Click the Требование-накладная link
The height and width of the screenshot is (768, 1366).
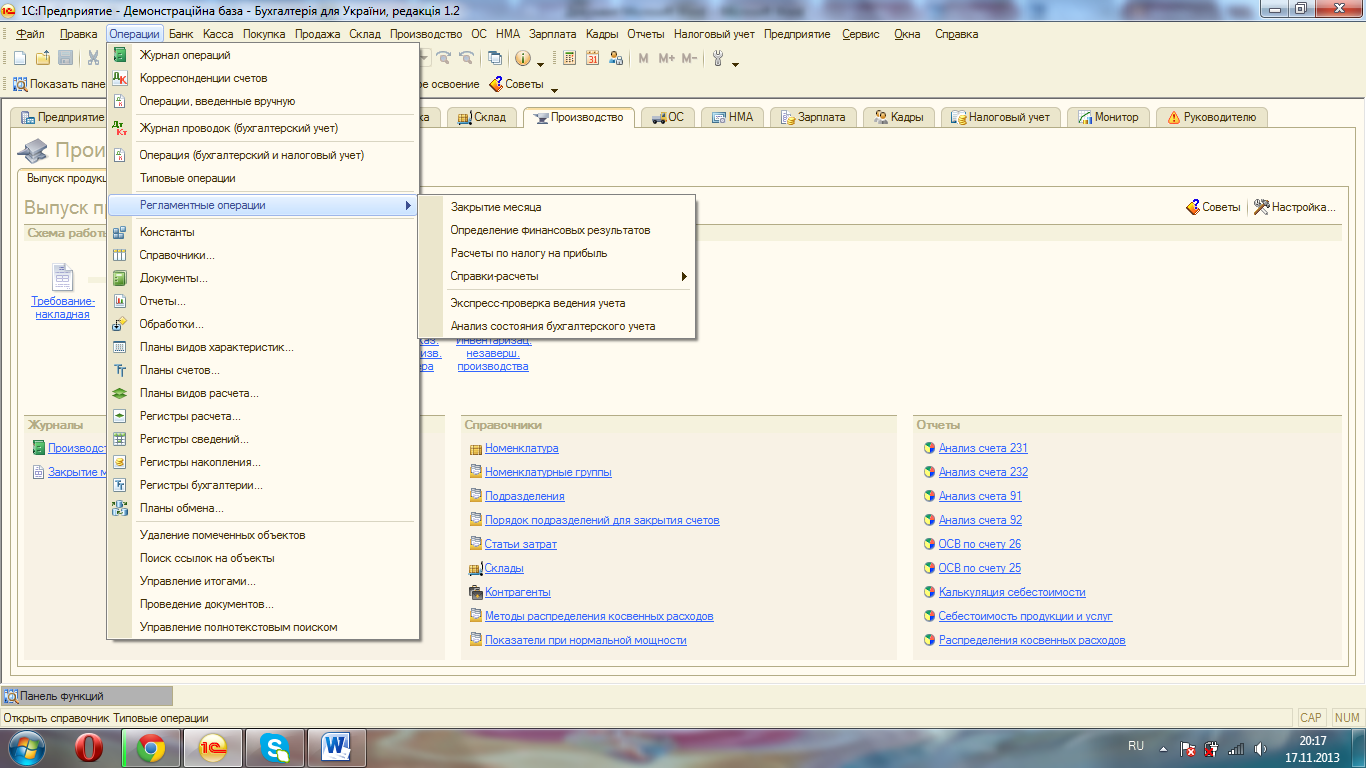(x=63, y=307)
